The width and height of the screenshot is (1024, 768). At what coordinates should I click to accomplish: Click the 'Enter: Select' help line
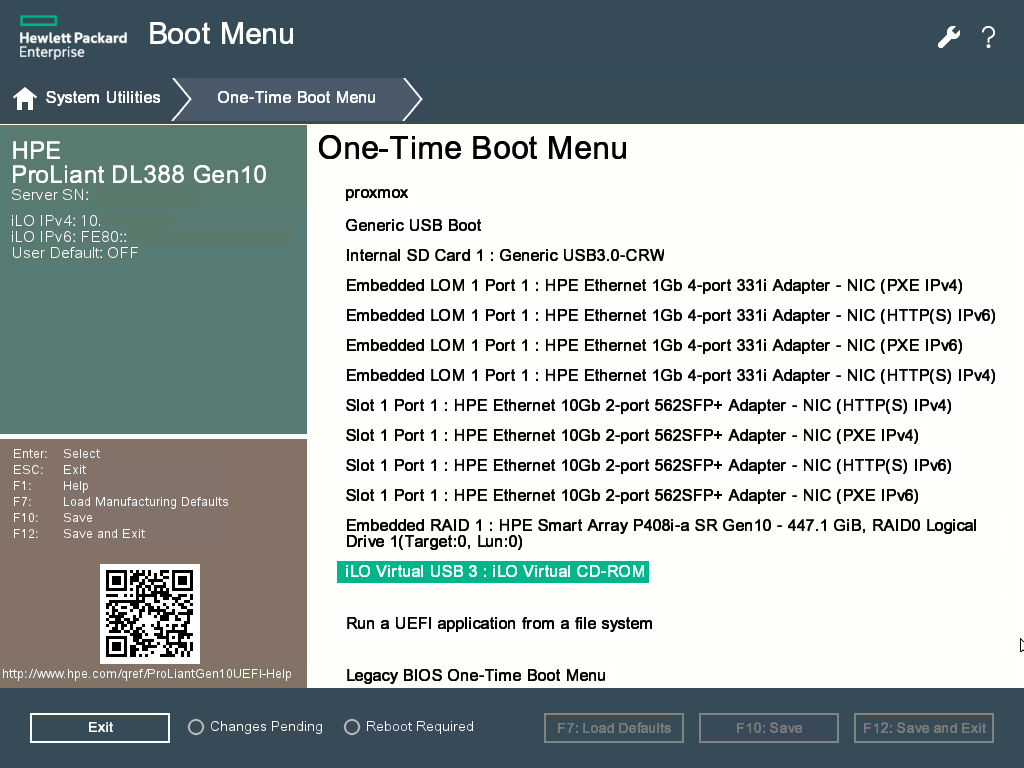pos(57,453)
